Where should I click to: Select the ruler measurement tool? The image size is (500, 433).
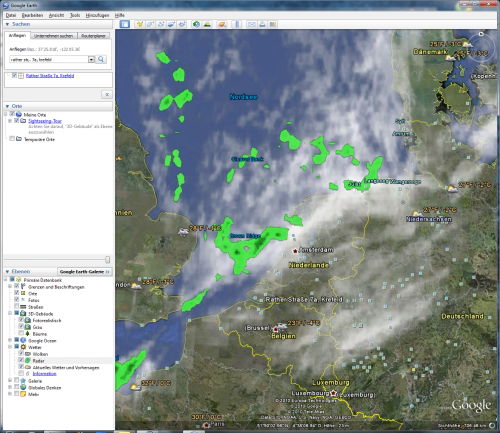(237, 24)
